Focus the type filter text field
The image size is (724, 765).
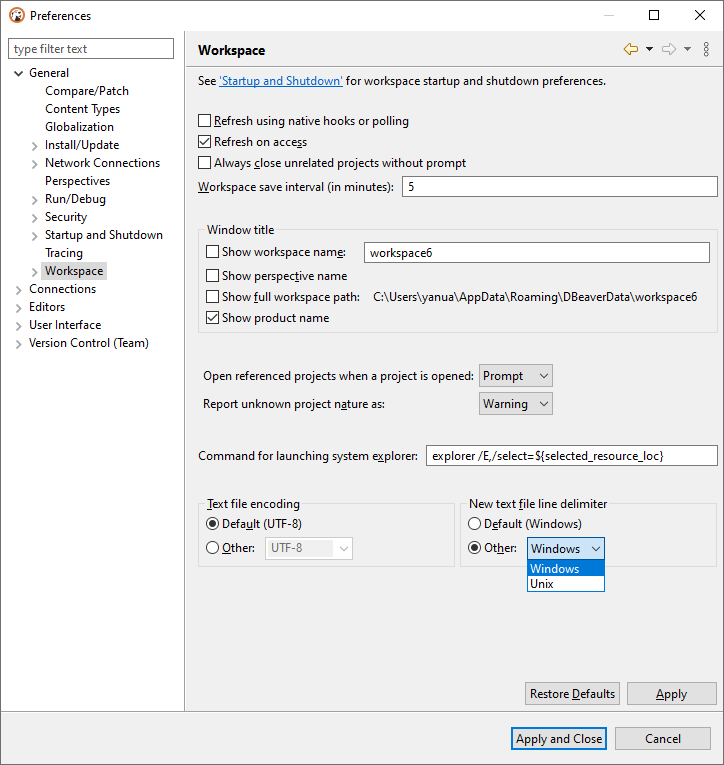91,49
